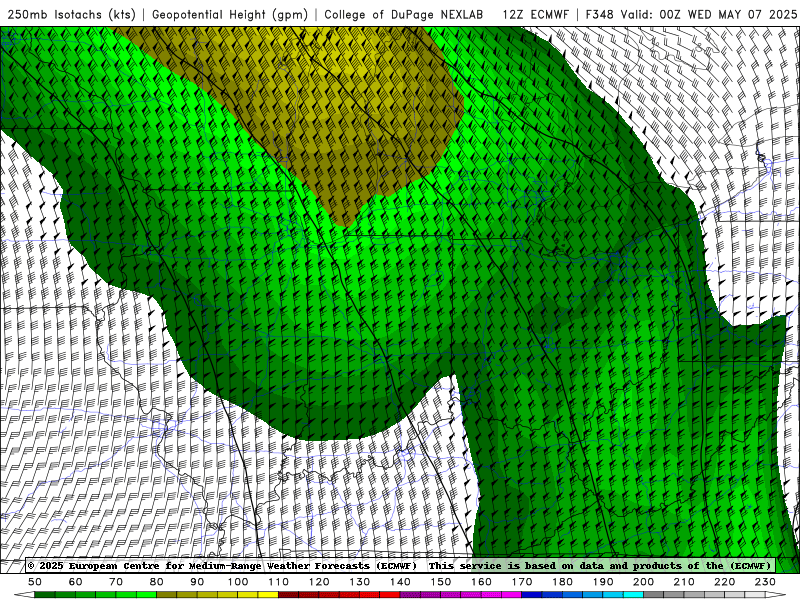Click the 90 value on the color scale

click(197, 582)
